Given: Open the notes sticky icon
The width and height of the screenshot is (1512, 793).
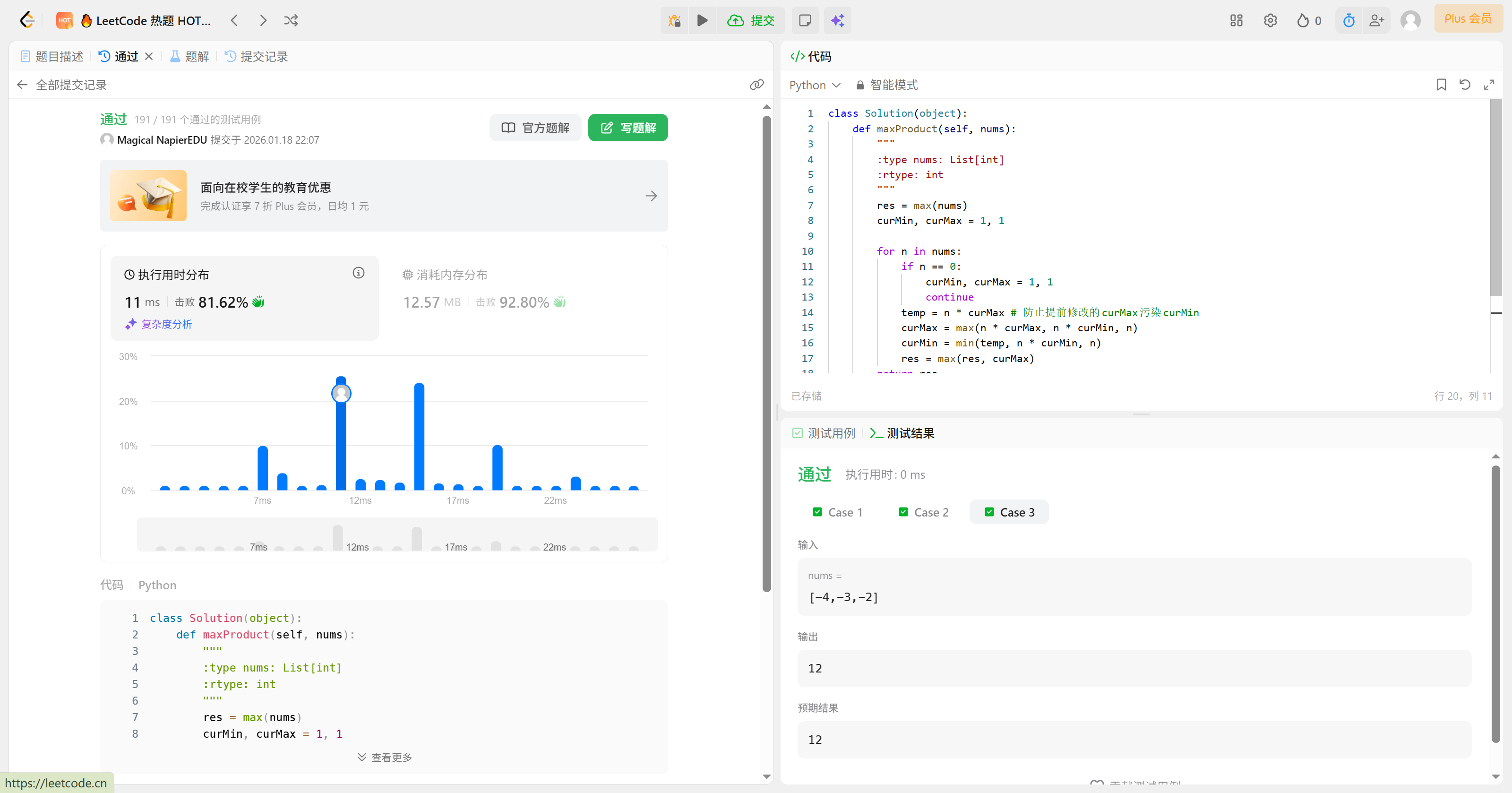Looking at the screenshot, I should (x=805, y=20).
